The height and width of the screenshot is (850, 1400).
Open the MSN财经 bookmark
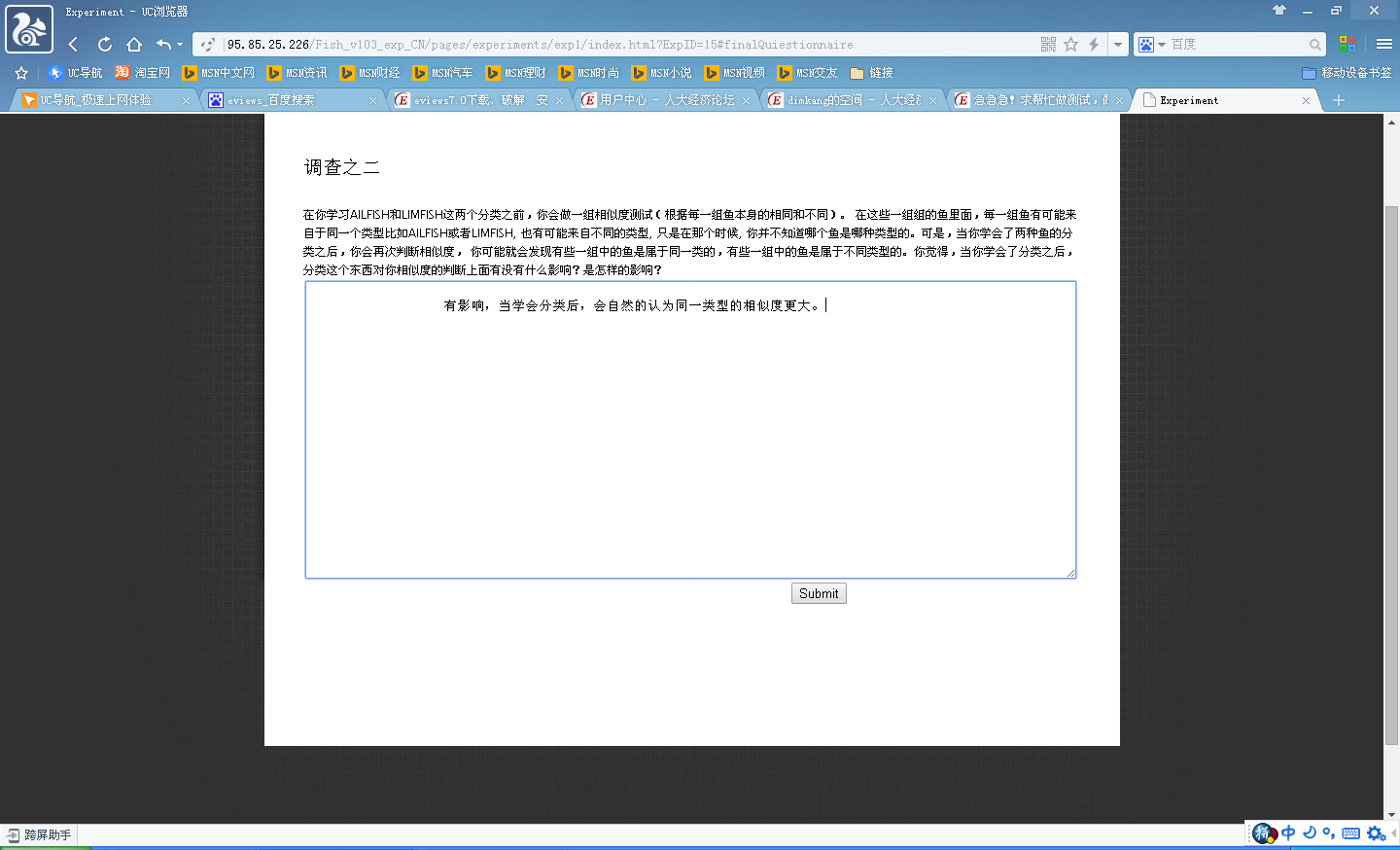370,73
